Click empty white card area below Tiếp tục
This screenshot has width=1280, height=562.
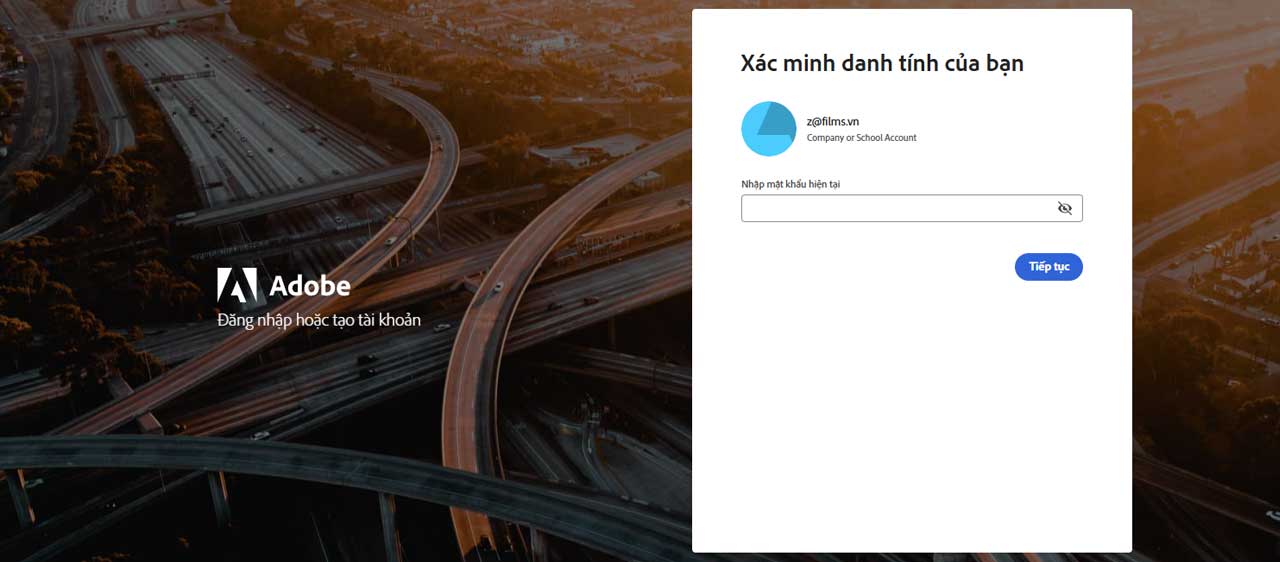pos(910,420)
